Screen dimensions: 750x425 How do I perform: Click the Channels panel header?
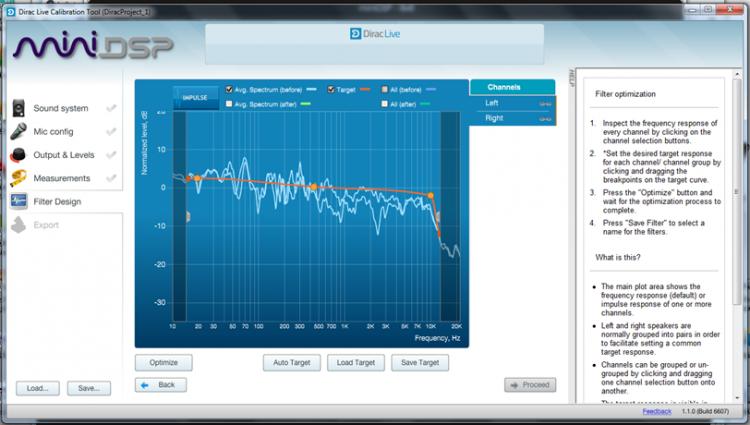(513, 87)
